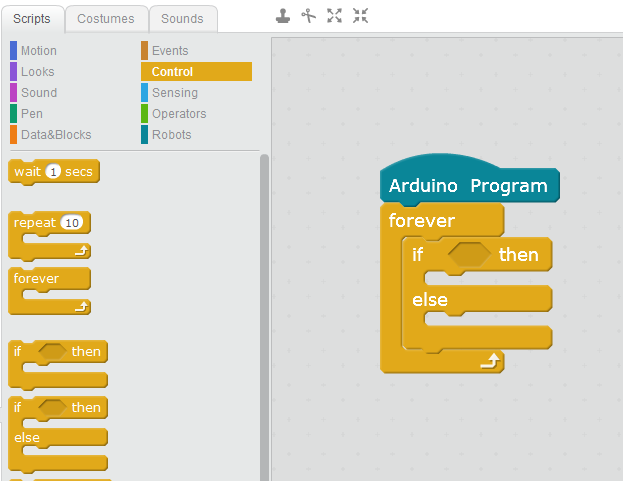Switch to the Costumes tab
This screenshot has height=481, width=623.
tap(106, 19)
